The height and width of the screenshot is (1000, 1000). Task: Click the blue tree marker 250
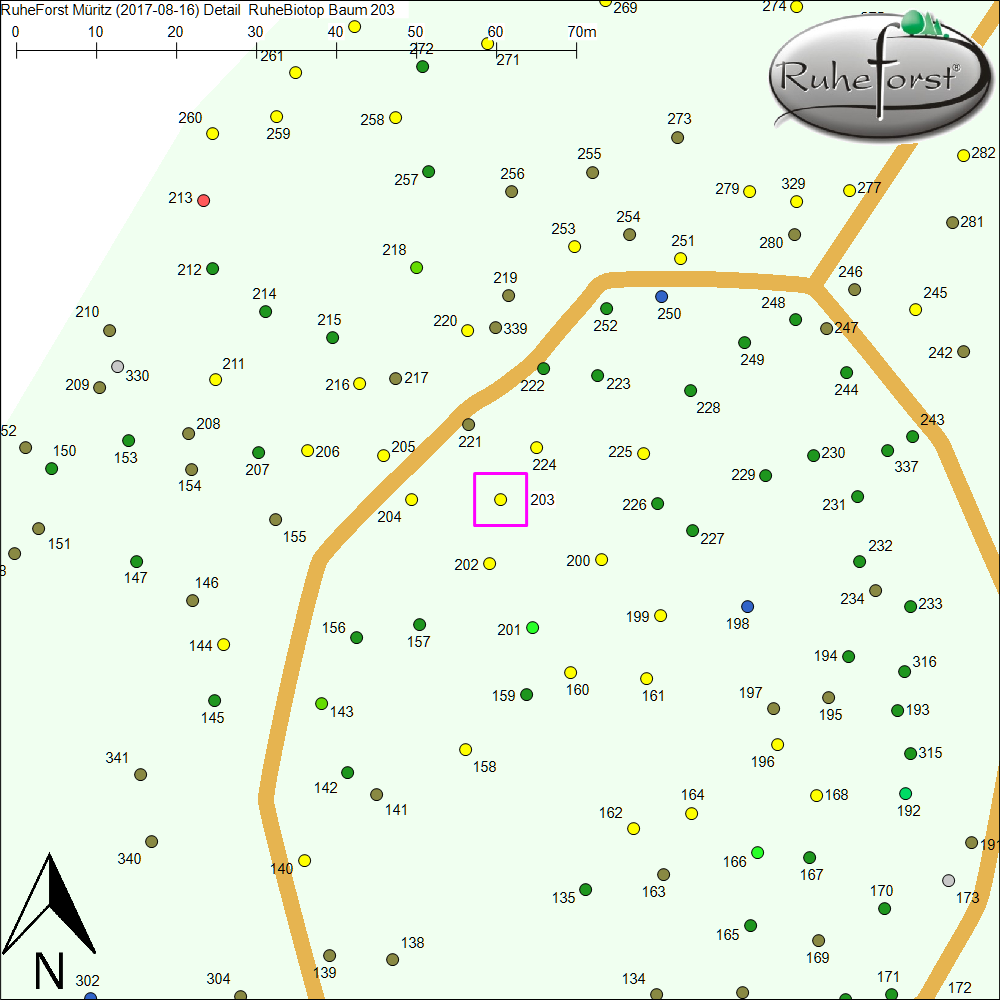click(661, 297)
